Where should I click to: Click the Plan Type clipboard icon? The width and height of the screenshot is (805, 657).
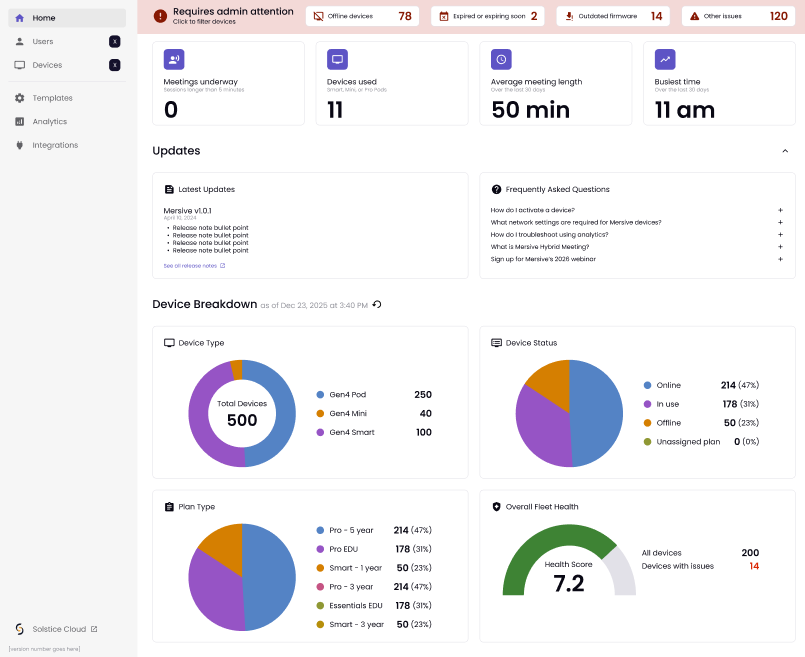[x=169, y=507]
